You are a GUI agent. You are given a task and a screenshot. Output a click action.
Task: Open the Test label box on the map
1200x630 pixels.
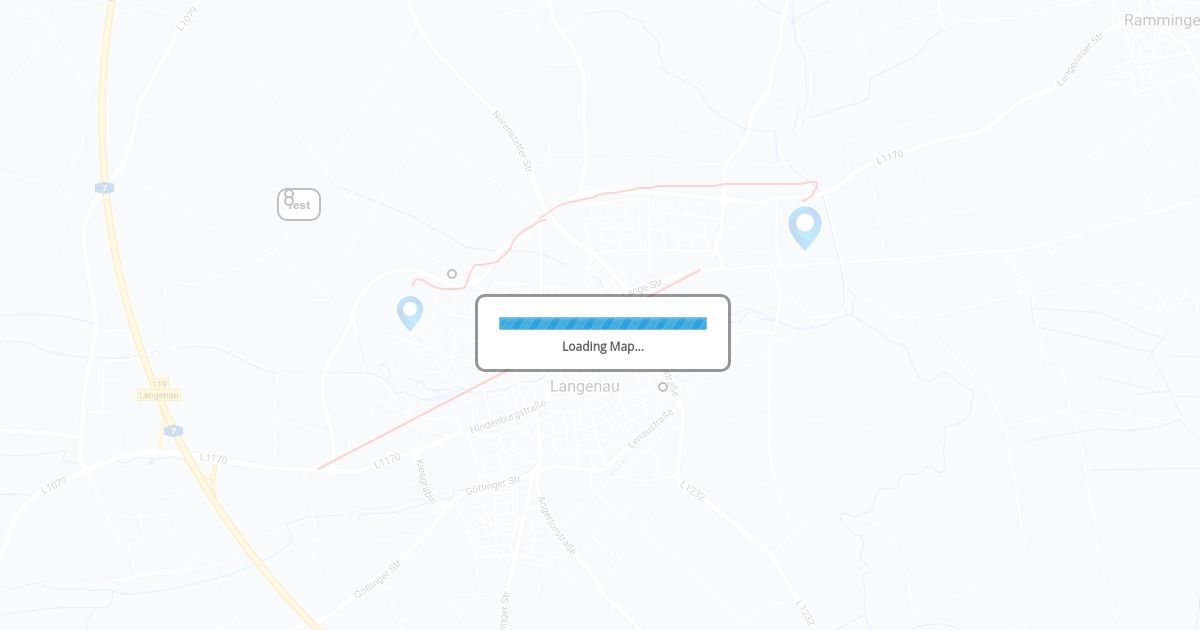pos(299,204)
